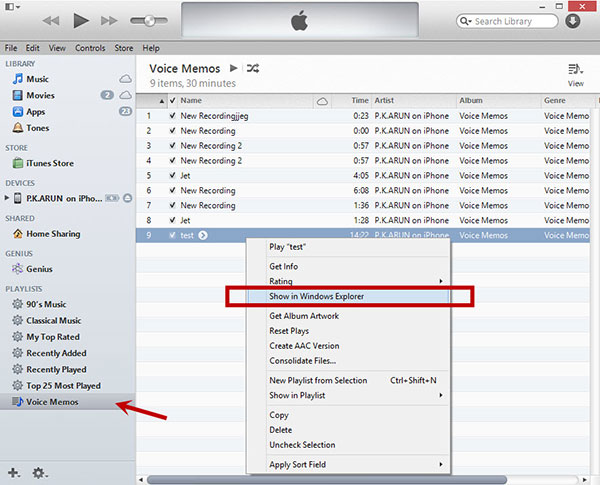The width and height of the screenshot is (600, 485).
Task: Uncheck the New Recordingjjeg track checkbox
Action: pyautogui.click(x=173, y=116)
